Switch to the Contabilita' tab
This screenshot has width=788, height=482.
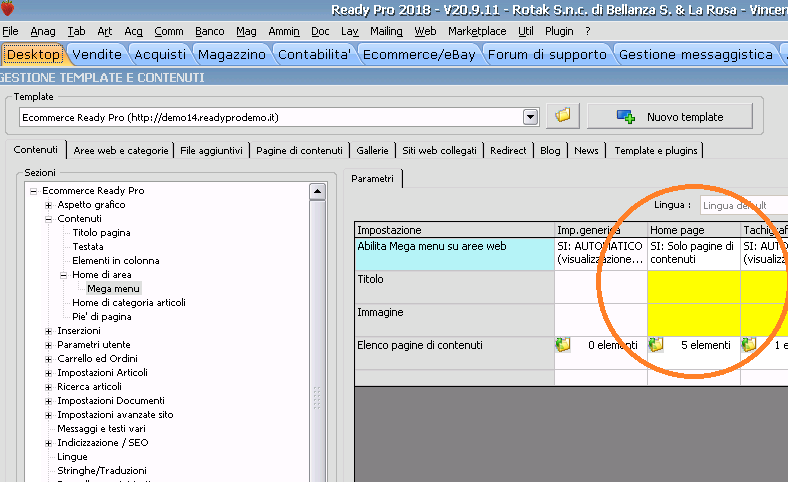(x=314, y=54)
